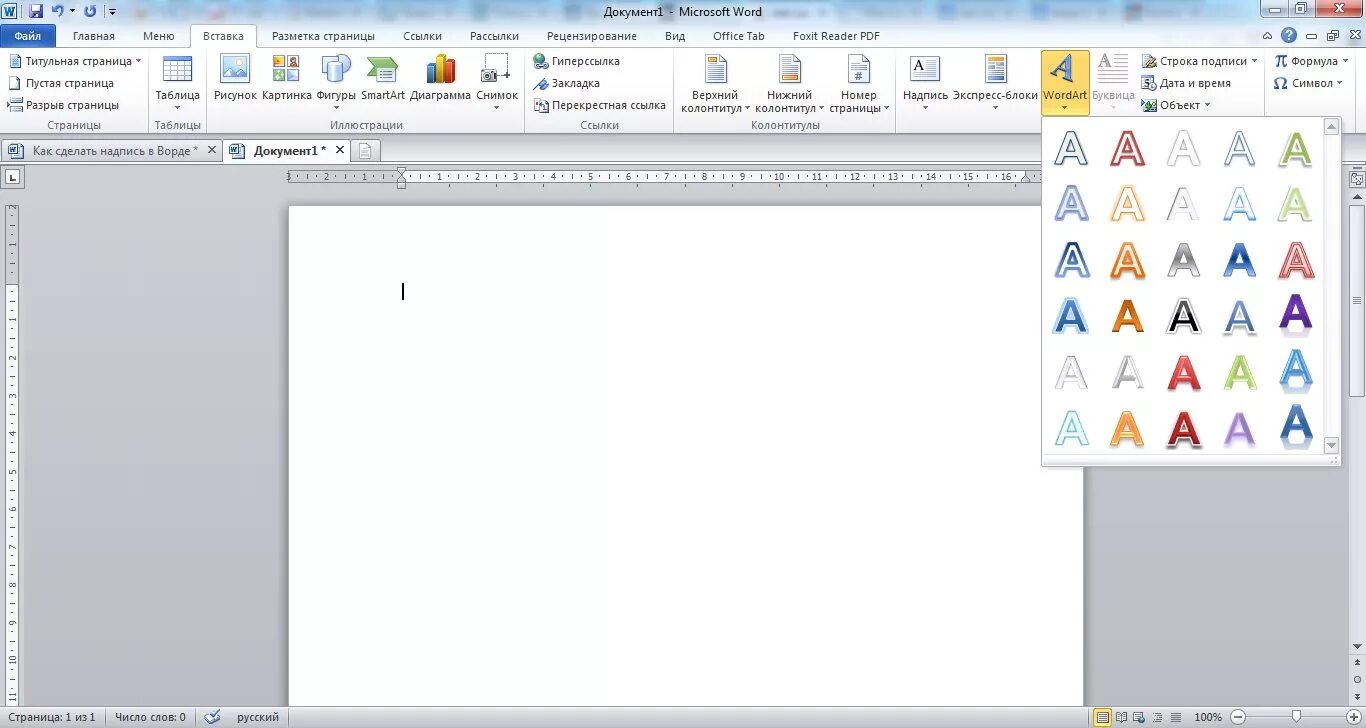
Task: Open Экспресс-блоки quick parts
Action: [995, 82]
